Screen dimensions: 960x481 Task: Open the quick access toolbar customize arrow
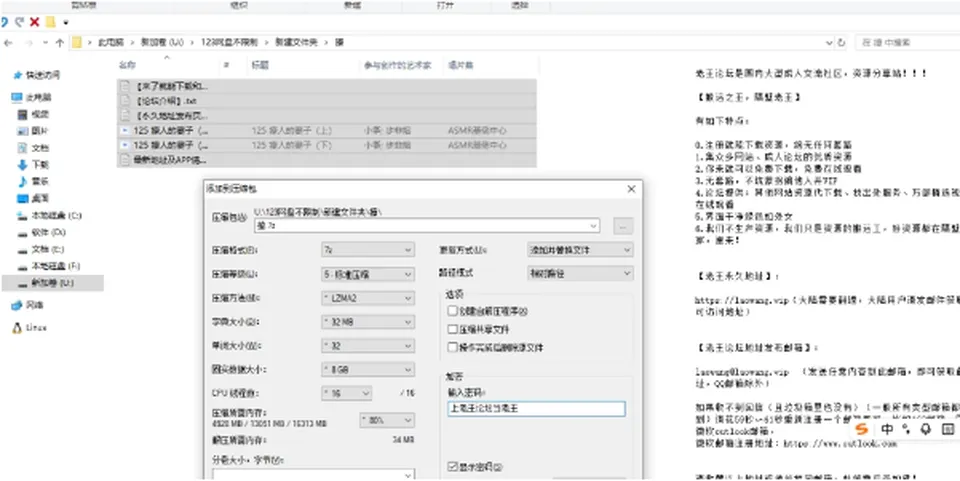tap(66, 23)
